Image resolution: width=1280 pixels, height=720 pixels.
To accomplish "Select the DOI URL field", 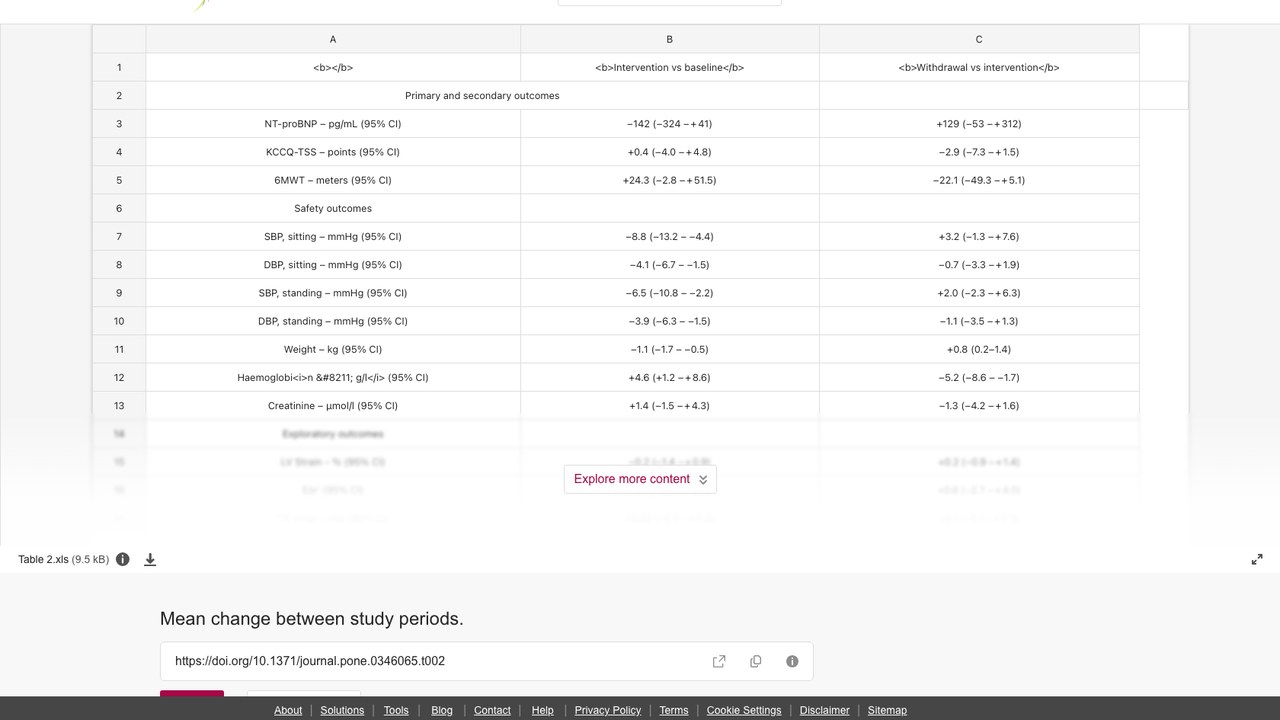I will point(486,661).
